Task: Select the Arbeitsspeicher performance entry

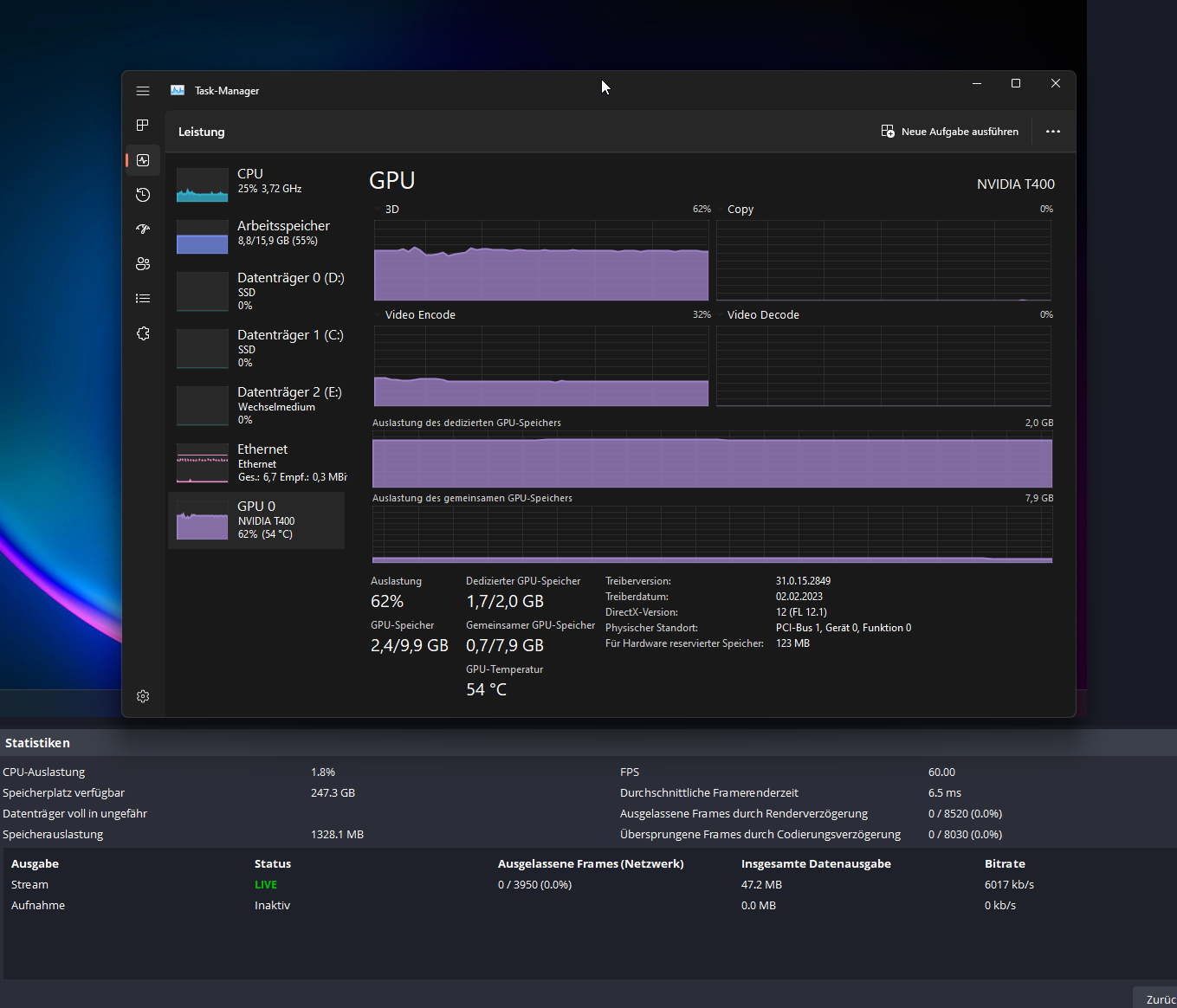Action: pos(256,236)
